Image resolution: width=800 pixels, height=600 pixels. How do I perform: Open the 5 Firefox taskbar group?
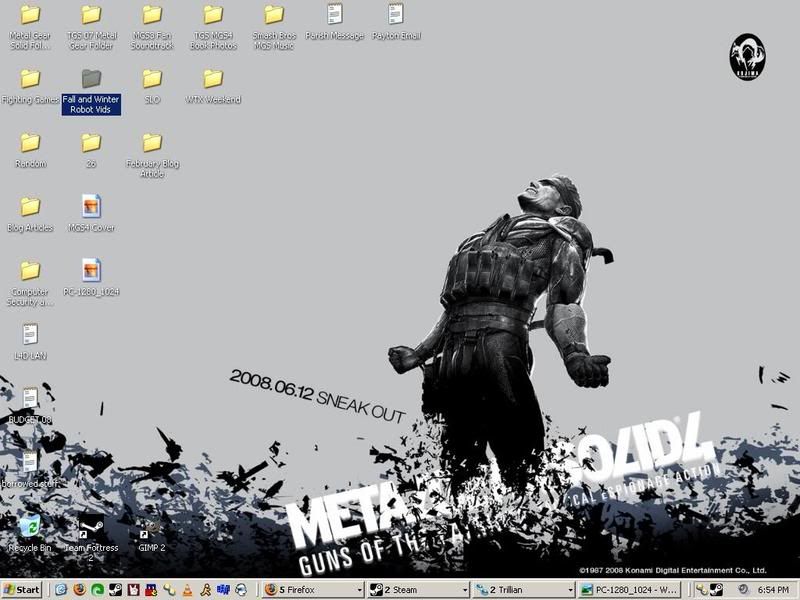[314, 590]
